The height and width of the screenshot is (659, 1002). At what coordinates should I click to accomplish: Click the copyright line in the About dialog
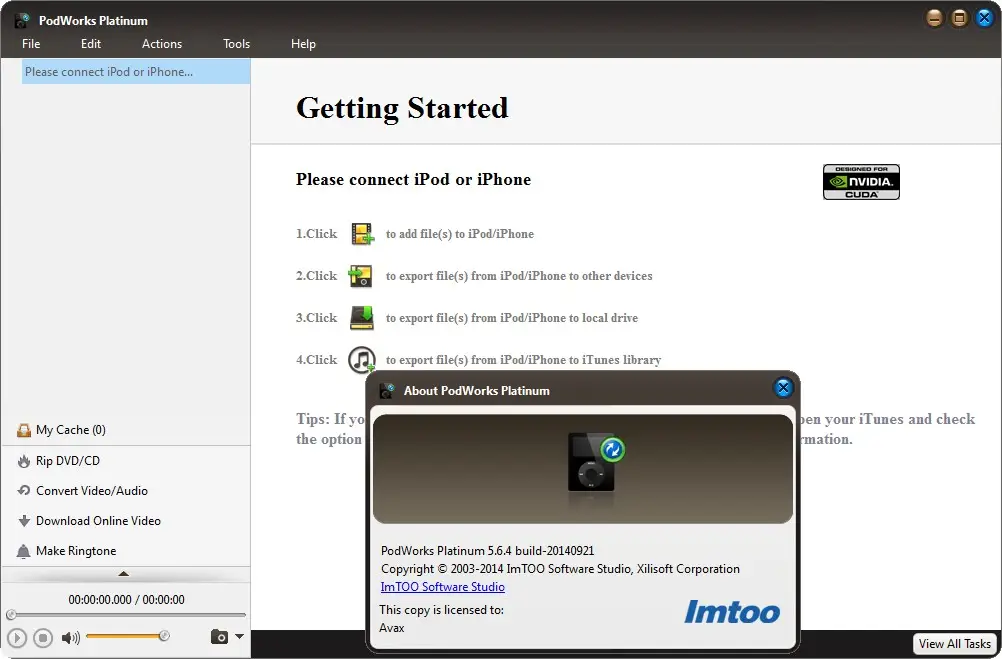[x=560, y=569]
